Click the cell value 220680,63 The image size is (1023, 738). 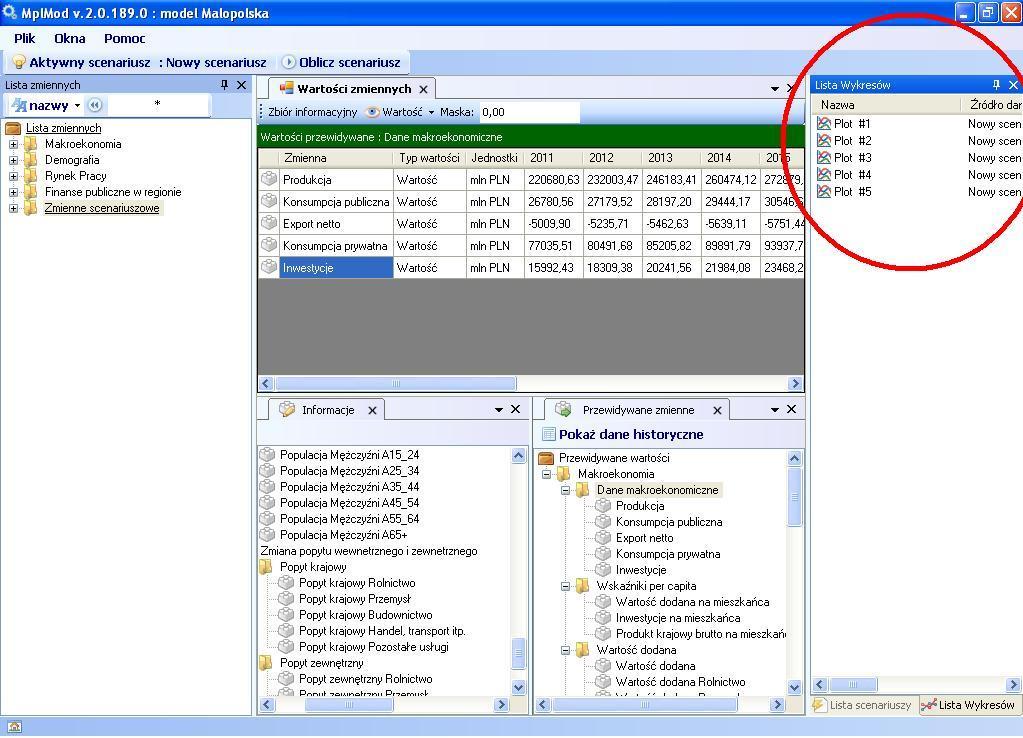(553, 179)
